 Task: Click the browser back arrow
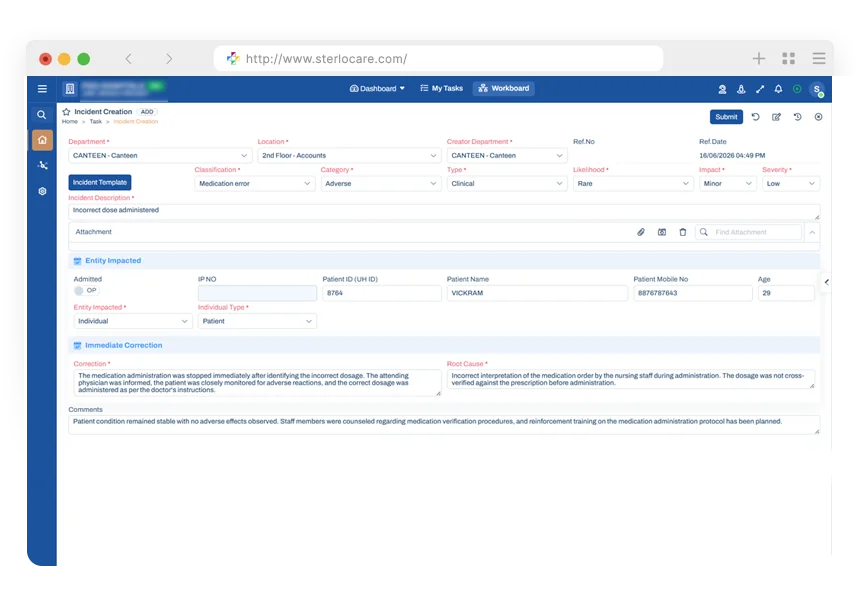(129, 59)
